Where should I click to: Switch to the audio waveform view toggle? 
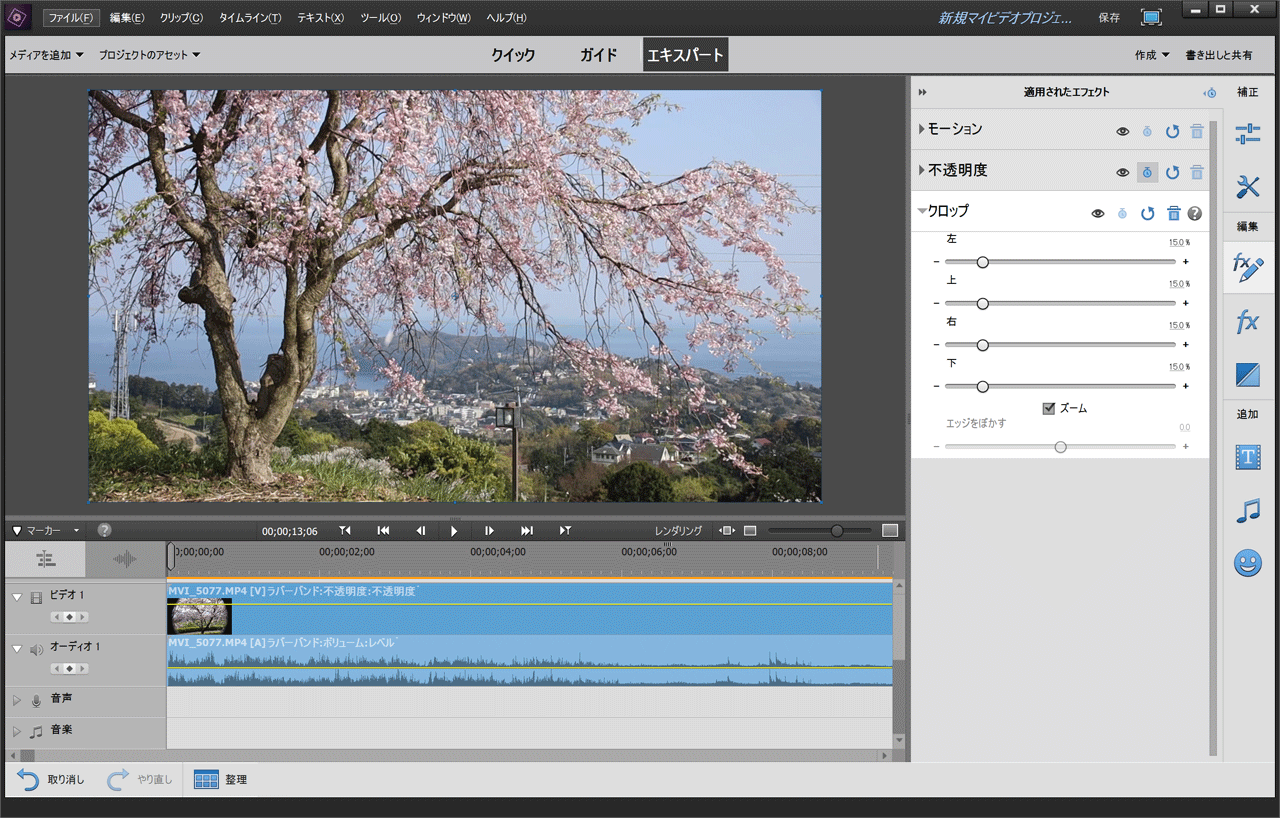tap(125, 559)
